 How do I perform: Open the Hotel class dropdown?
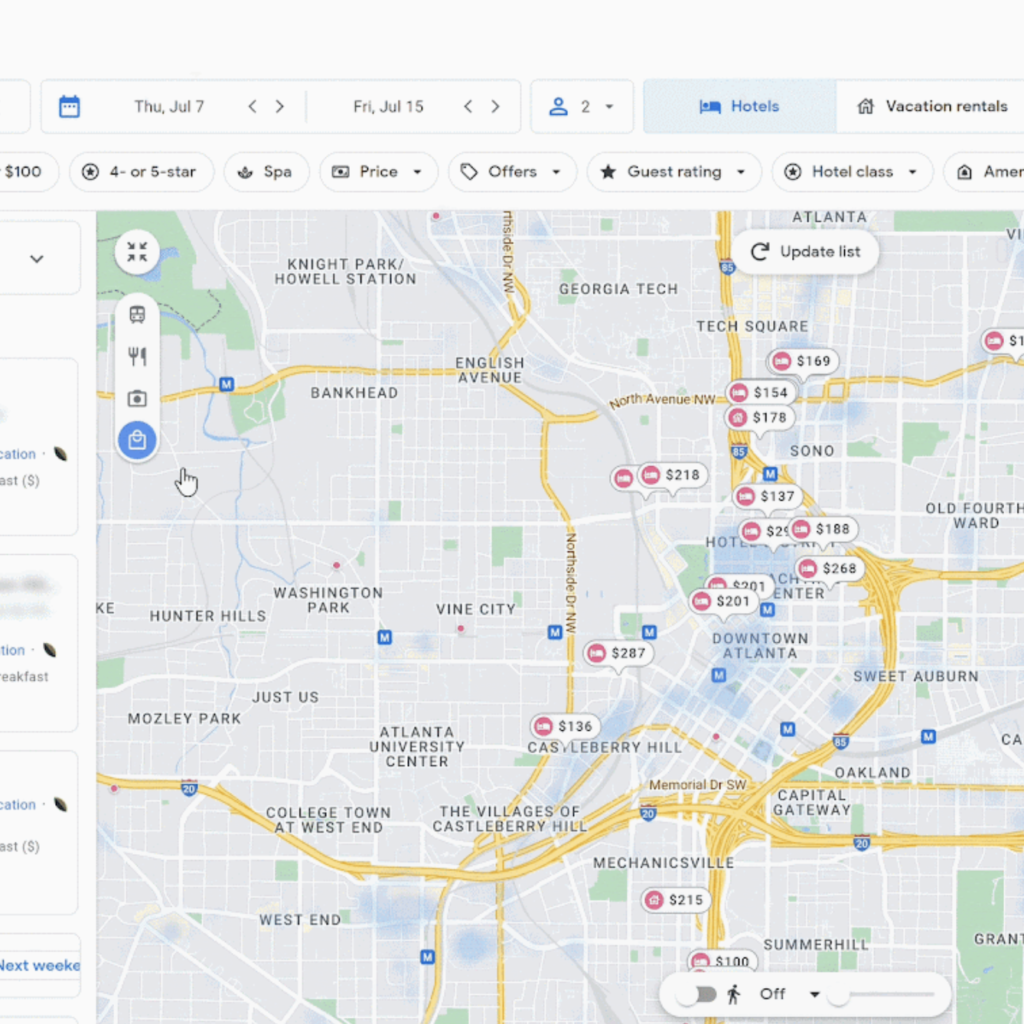pos(852,172)
